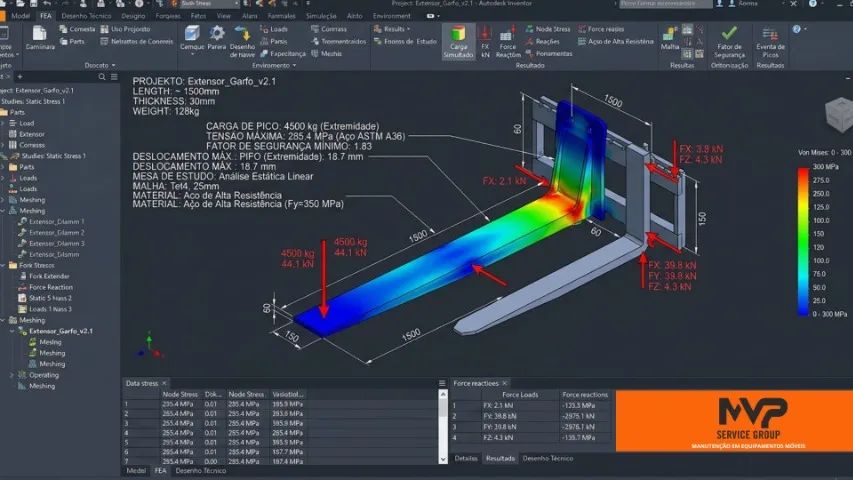Viewport: 853px width, 480px height.
Task: Click the Force Reactom icon
Action: [x=507, y=34]
